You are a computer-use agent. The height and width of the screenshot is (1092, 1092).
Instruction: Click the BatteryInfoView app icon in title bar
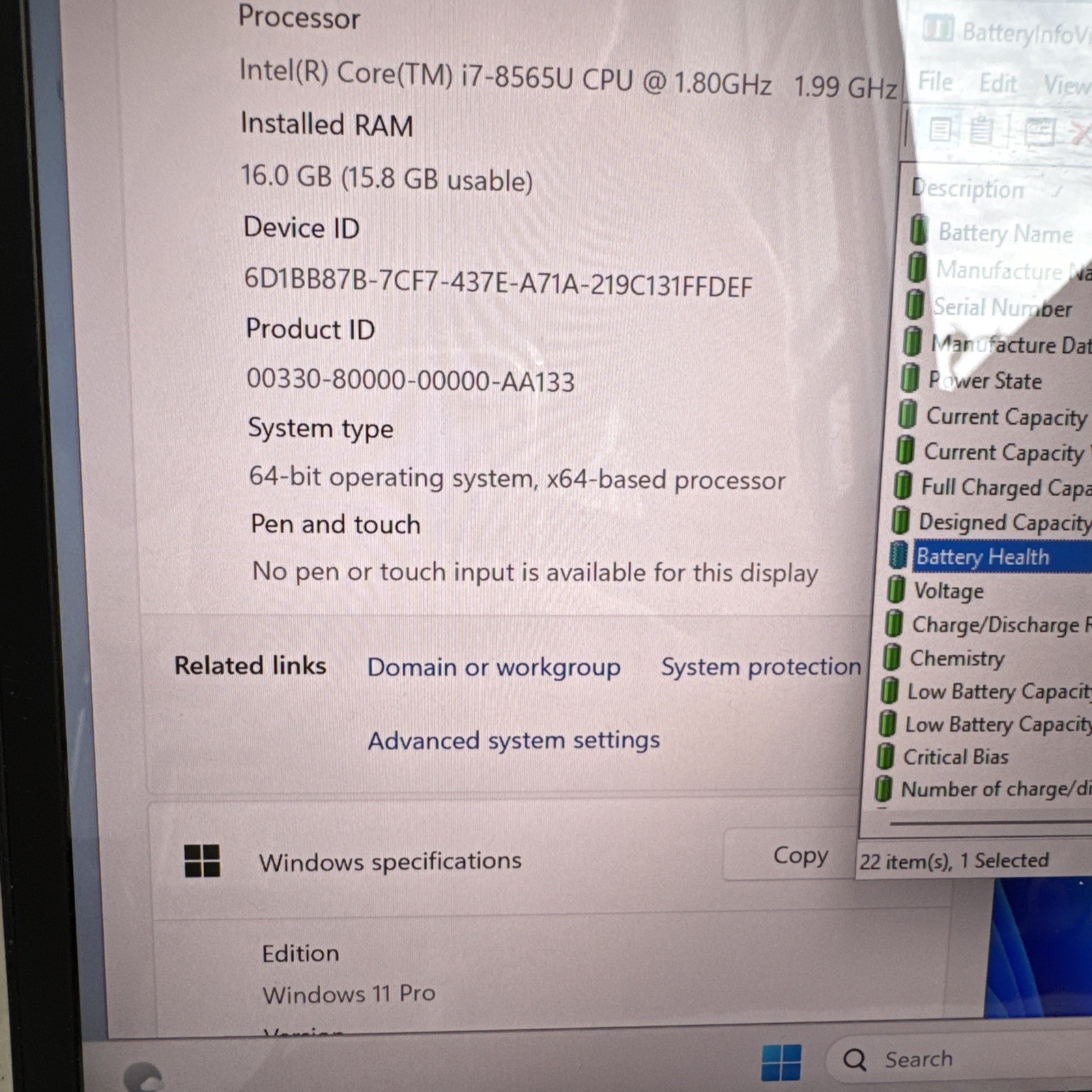(938, 29)
